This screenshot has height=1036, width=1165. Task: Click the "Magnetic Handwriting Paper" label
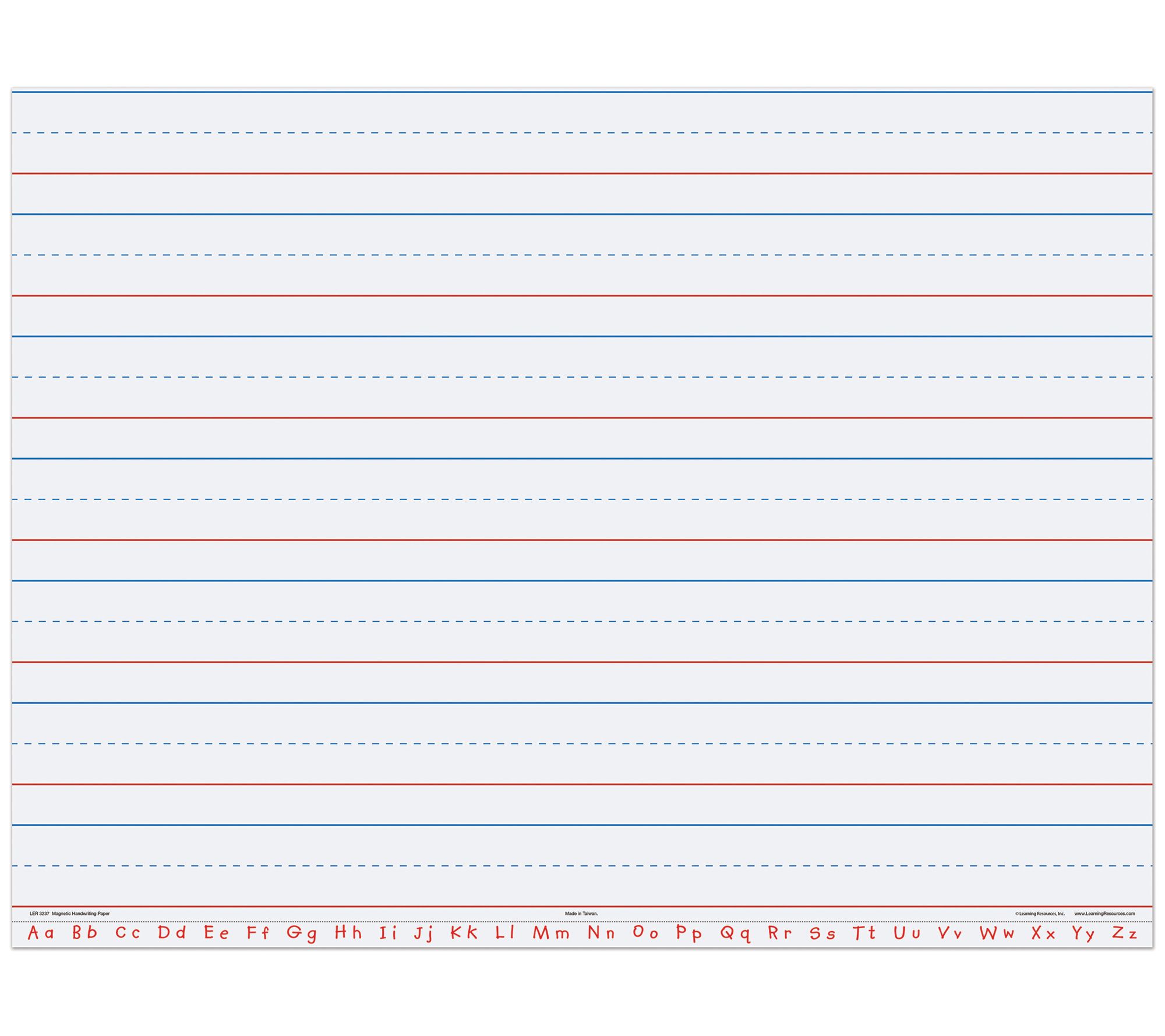[80, 914]
